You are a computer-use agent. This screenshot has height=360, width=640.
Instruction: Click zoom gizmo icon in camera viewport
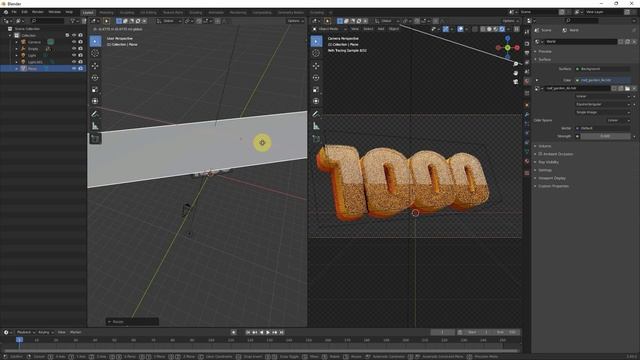tap(516, 64)
